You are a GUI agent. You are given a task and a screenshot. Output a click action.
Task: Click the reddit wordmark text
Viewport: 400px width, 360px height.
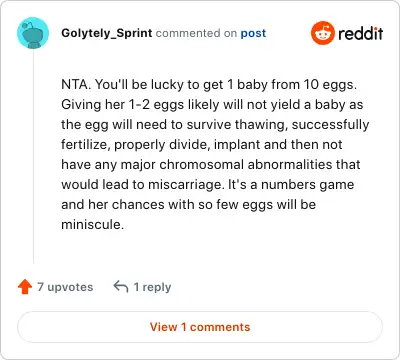tap(360, 33)
